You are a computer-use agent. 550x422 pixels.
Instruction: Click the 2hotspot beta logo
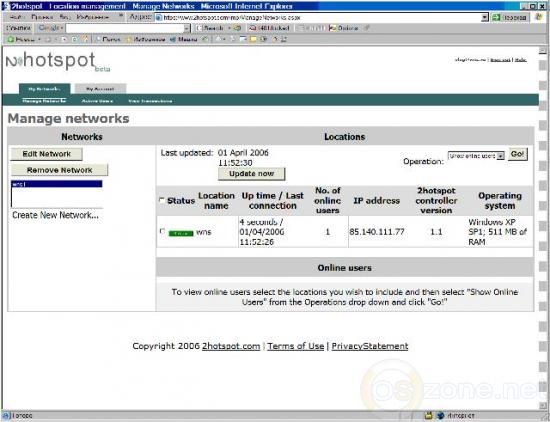58,61
